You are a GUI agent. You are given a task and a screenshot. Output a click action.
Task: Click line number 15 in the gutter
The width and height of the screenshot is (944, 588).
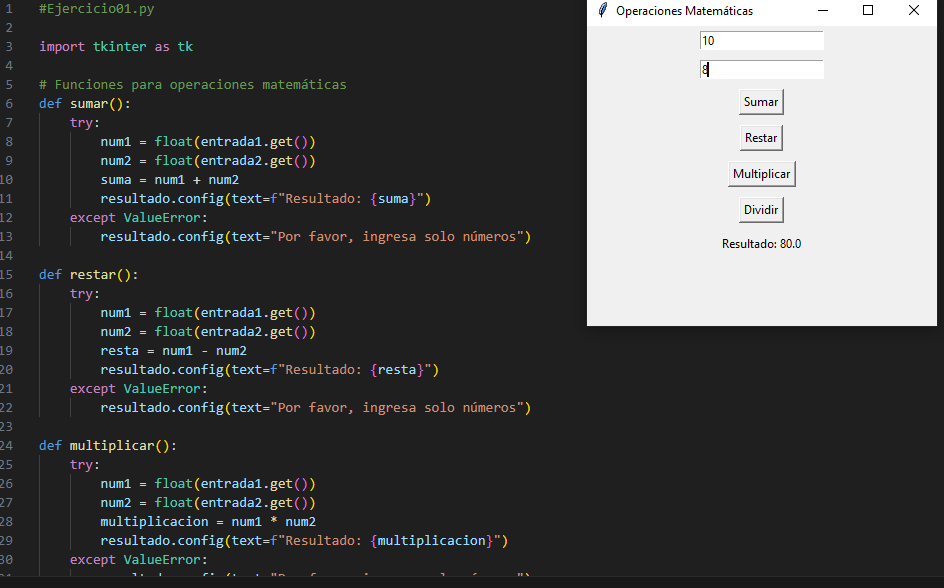9,274
